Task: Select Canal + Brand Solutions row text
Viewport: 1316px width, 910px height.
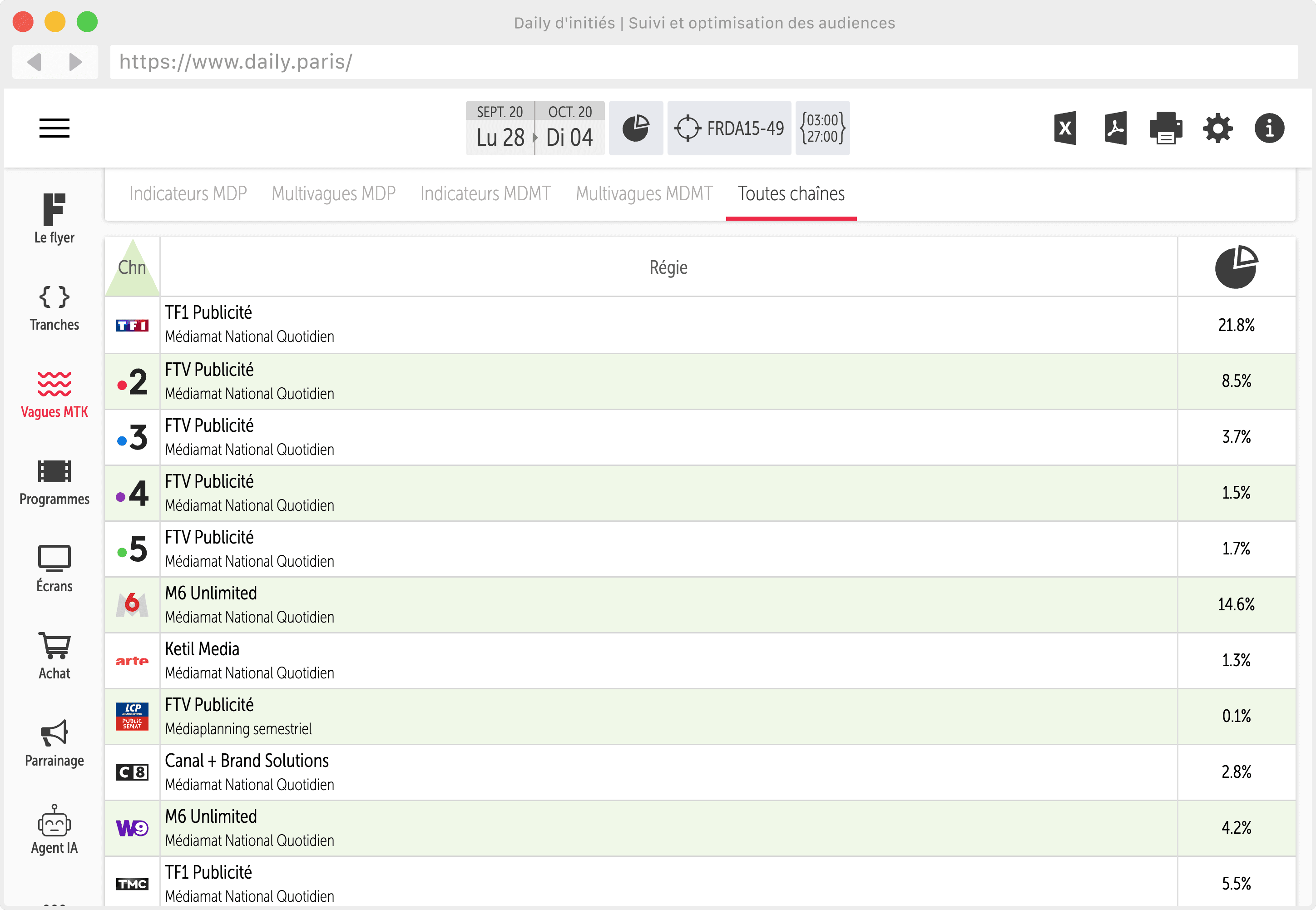Action: [x=246, y=761]
